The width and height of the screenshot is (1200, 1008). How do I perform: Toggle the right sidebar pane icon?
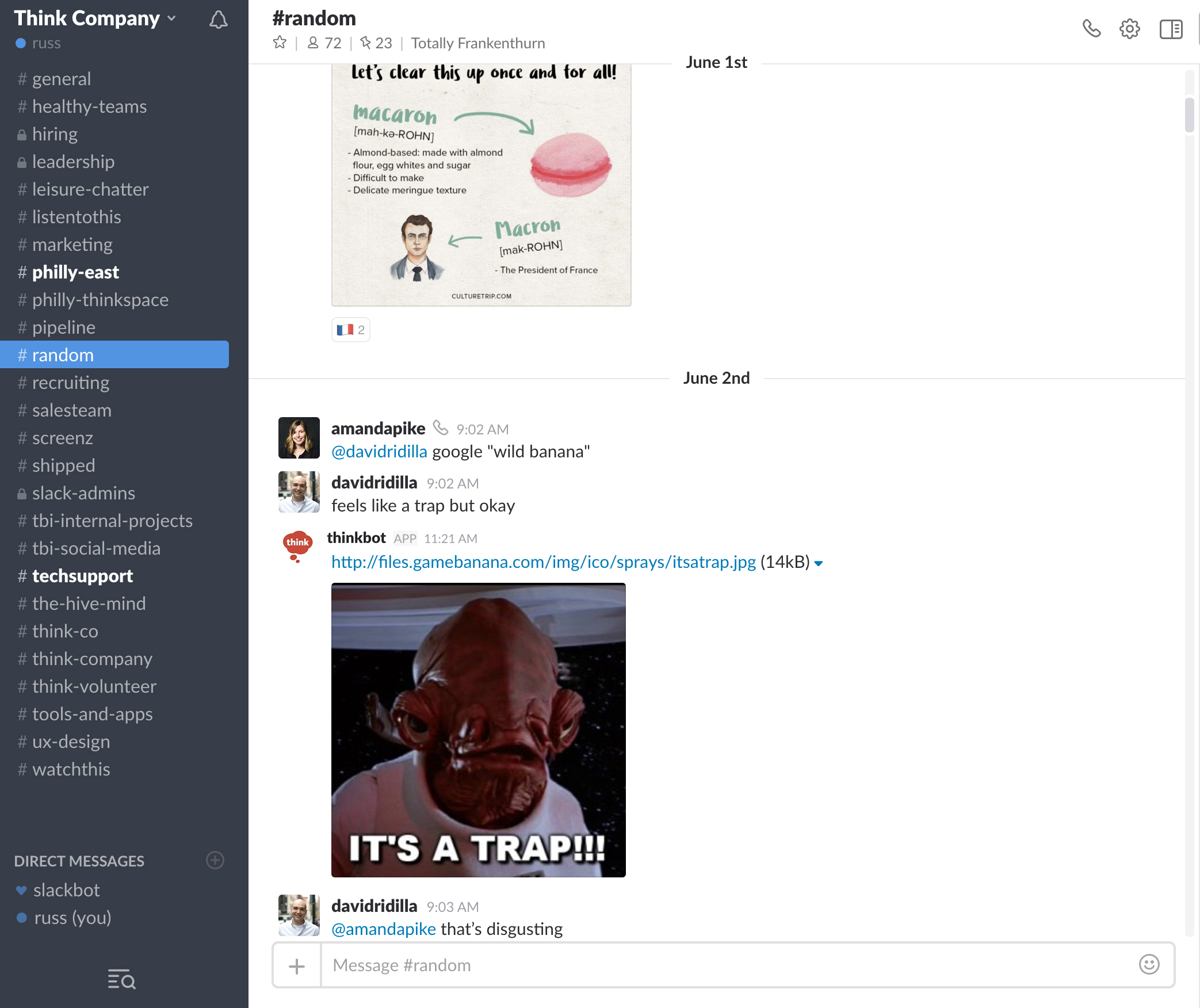click(1171, 29)
